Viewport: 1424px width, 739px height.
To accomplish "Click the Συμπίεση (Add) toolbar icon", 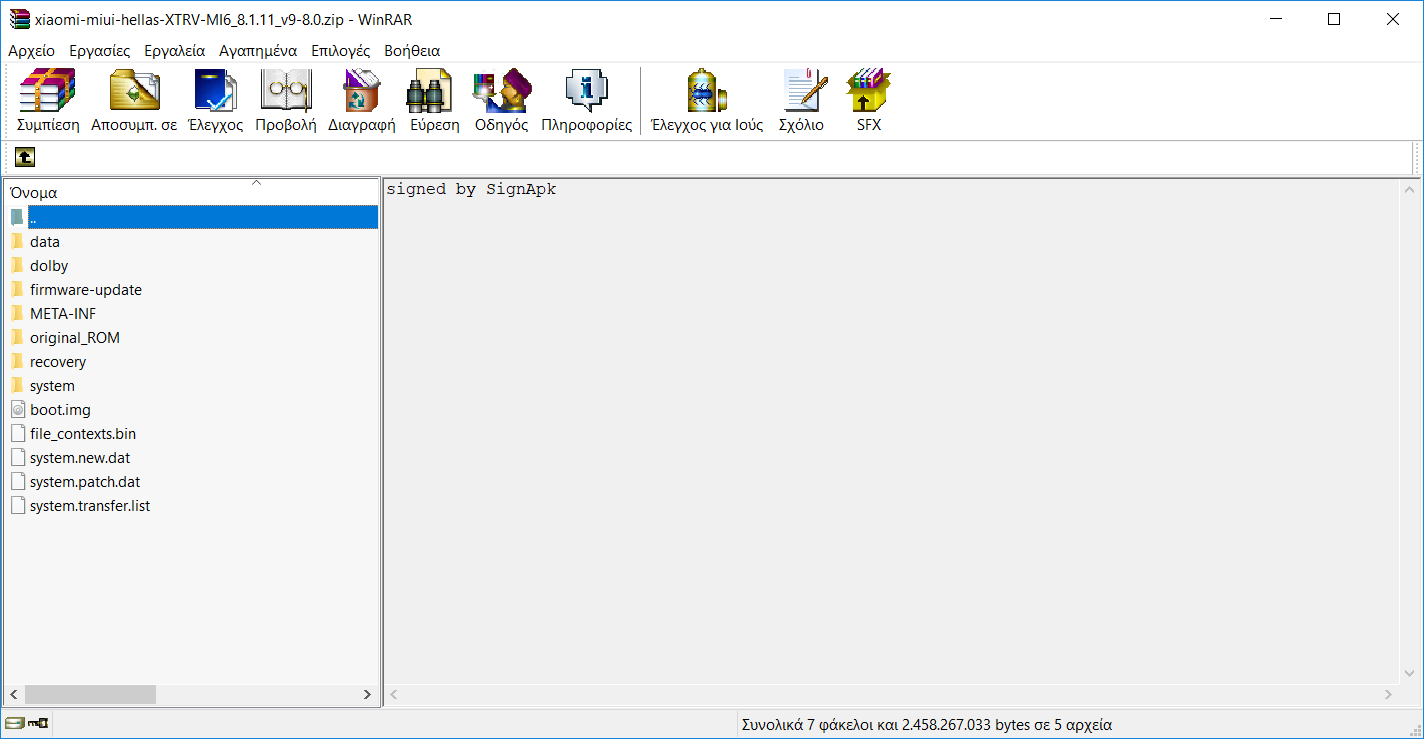I will [x=48, y=90].
